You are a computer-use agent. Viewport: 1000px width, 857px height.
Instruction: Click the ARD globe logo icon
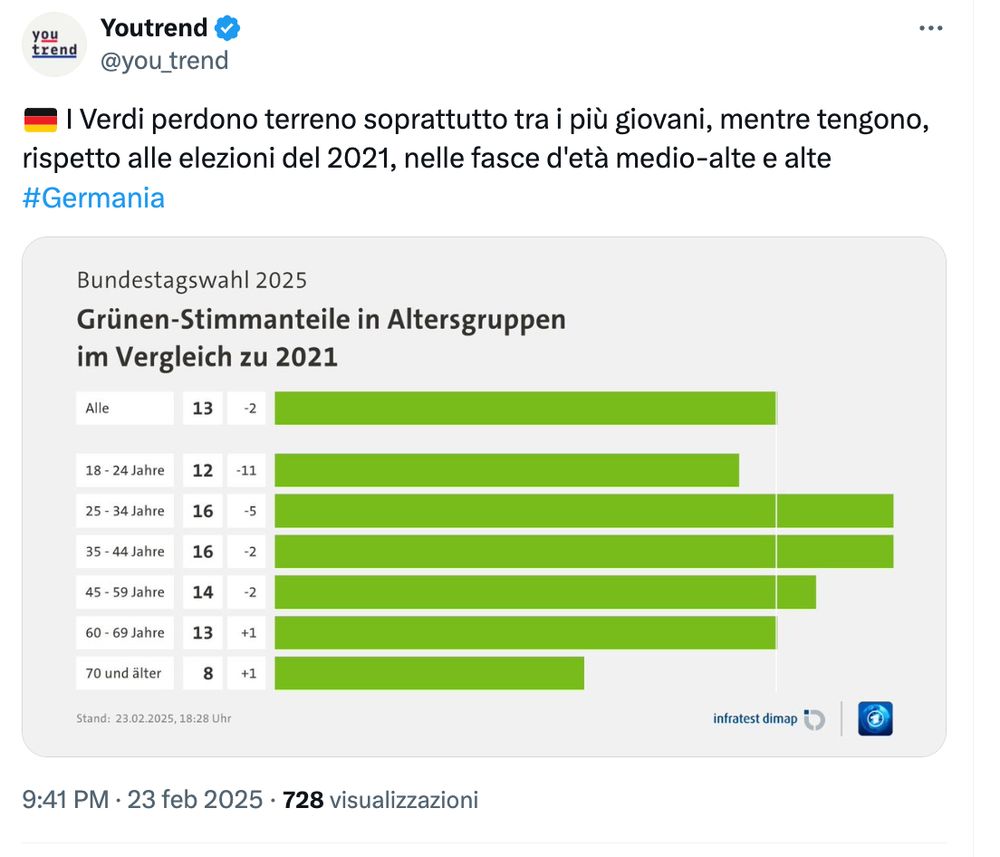tap(875, 719)
